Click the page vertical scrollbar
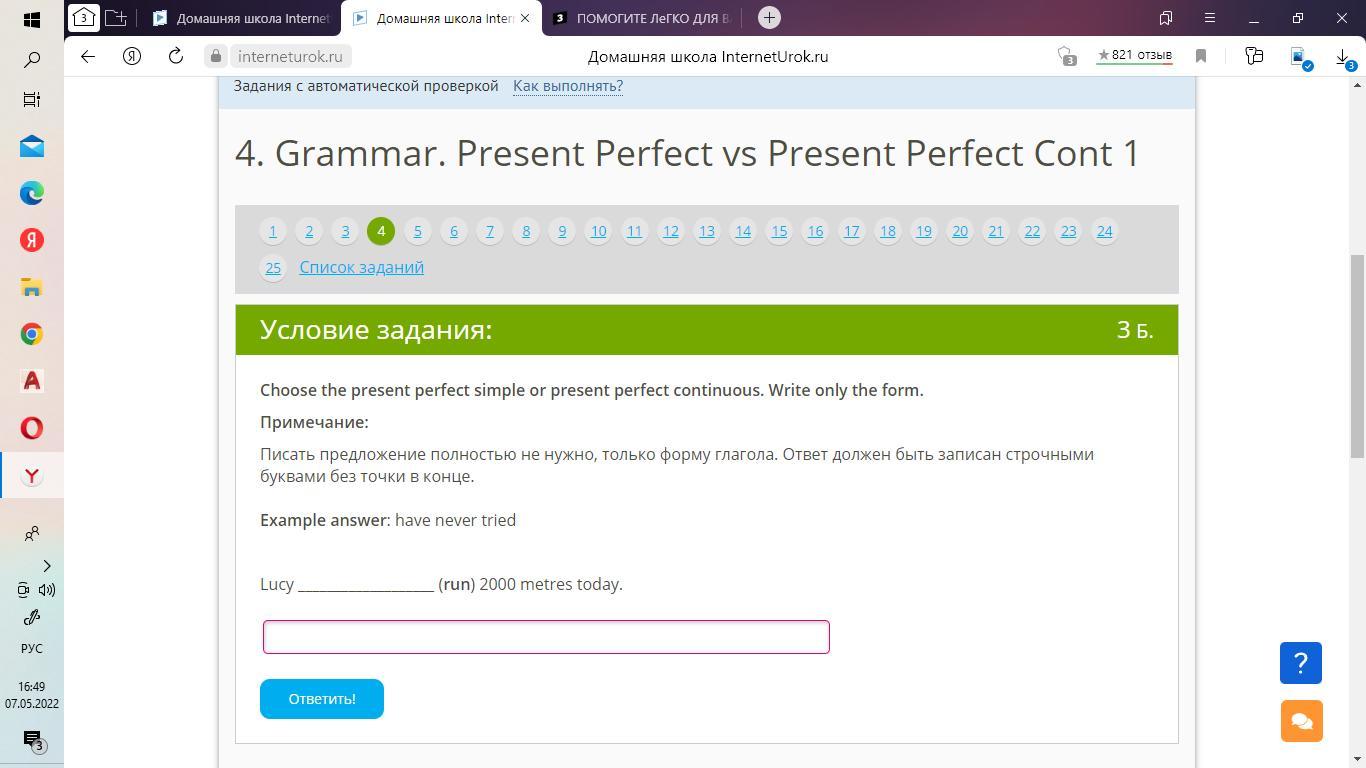 1357,356
